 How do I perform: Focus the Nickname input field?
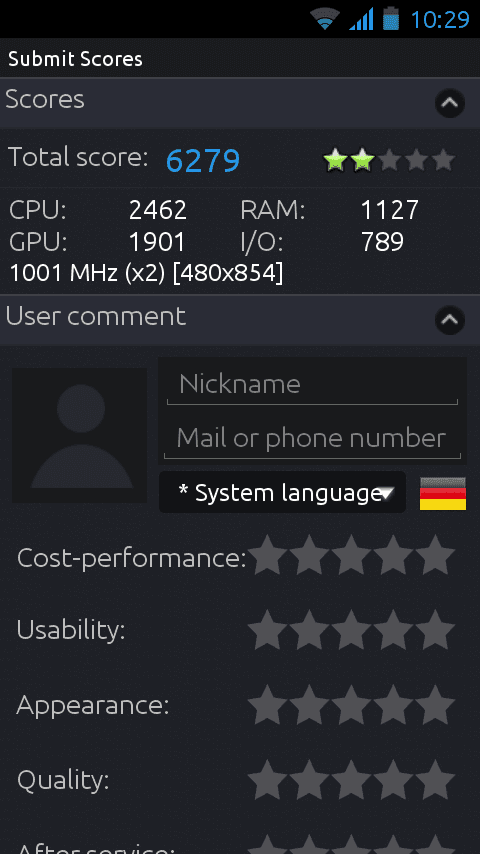312,385
